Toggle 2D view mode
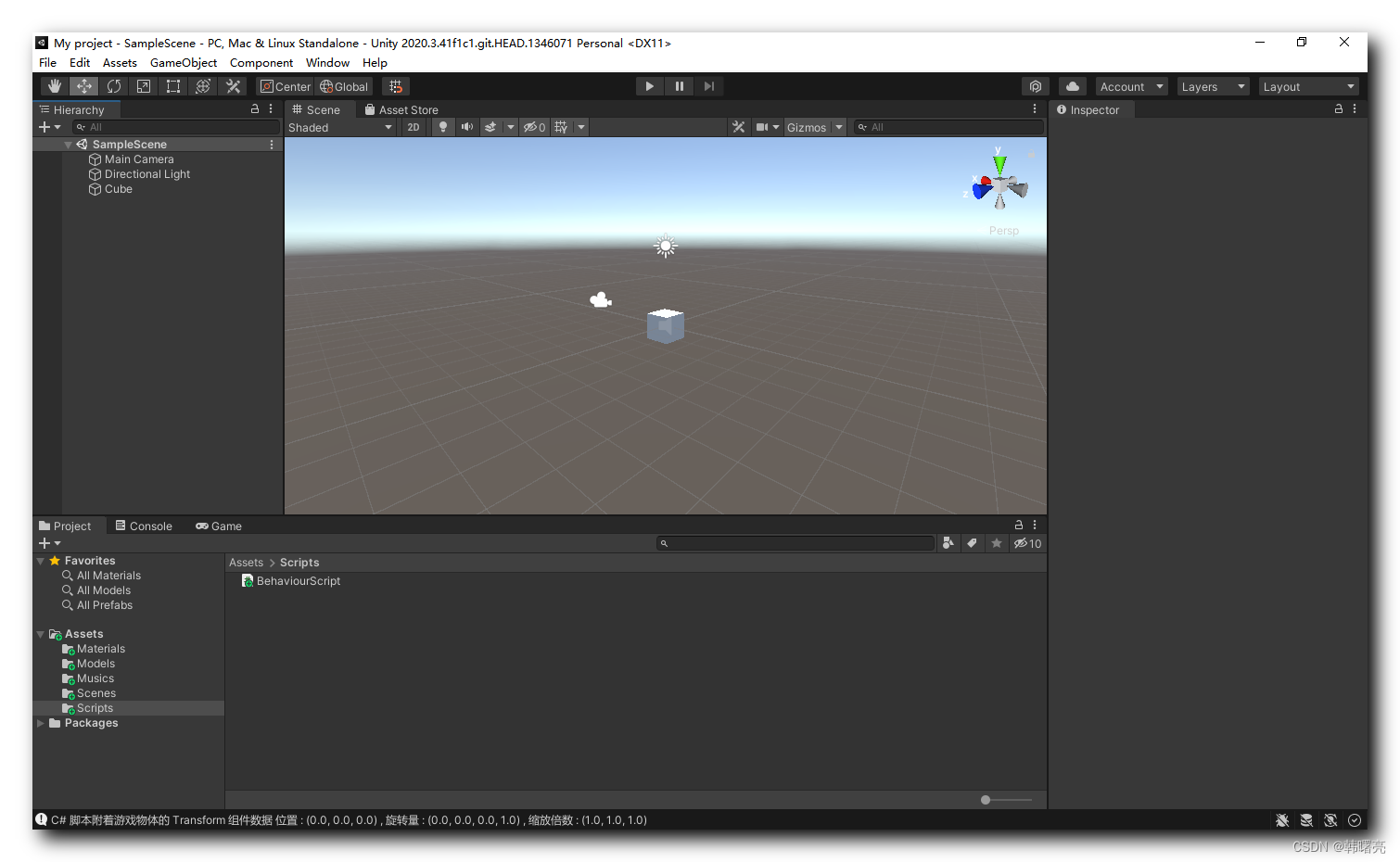The image size is (1400, 862). coord(414,127)
